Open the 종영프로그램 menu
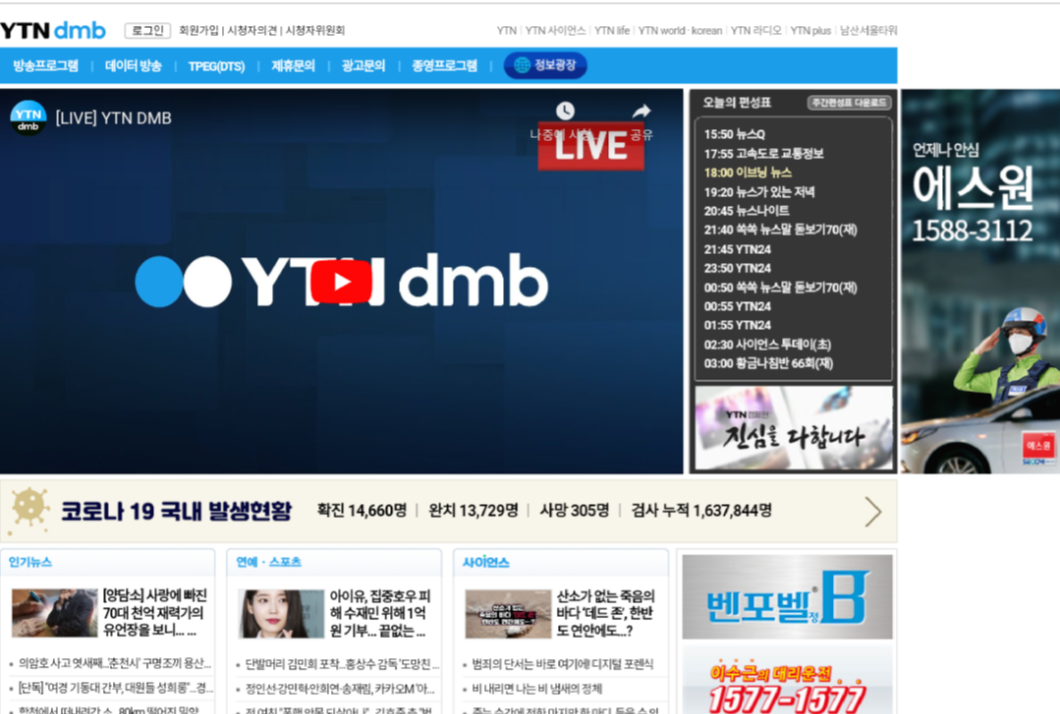Viewport: 1060px width, 714px height. pos(445,66)
